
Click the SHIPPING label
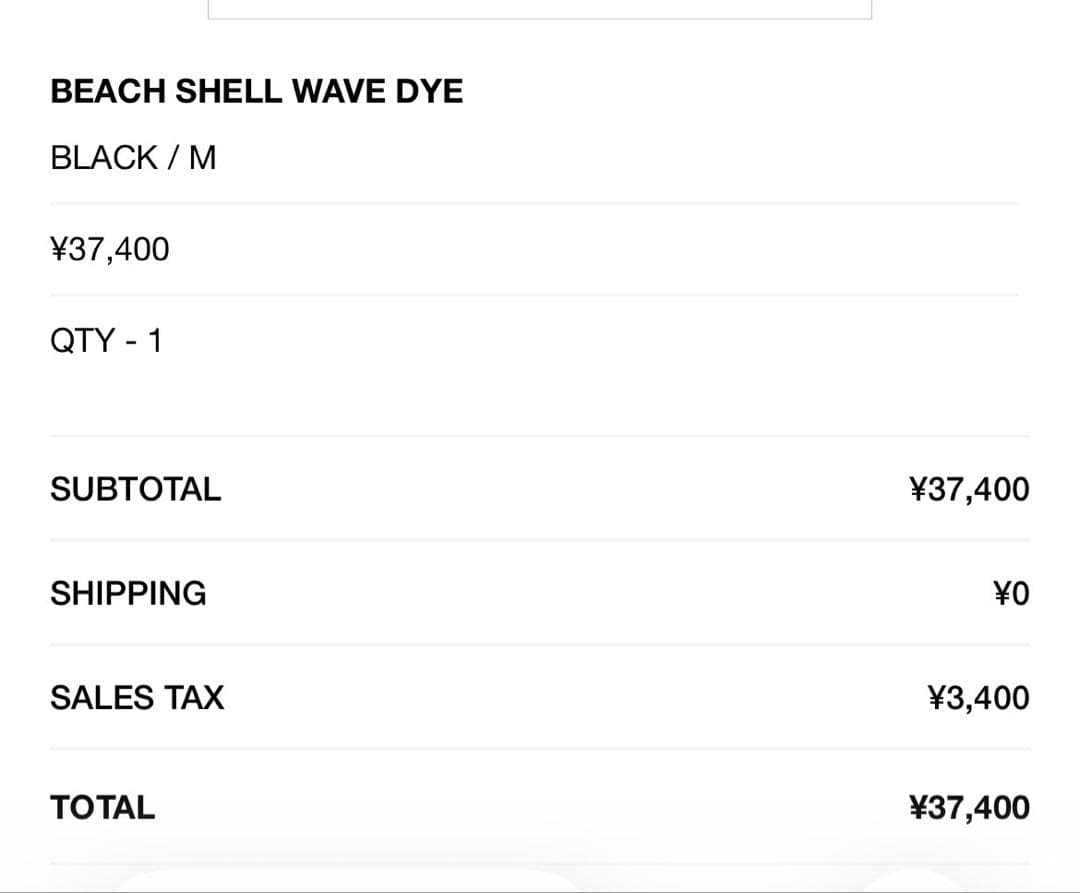pyautogui.click(x=128, y=593)
